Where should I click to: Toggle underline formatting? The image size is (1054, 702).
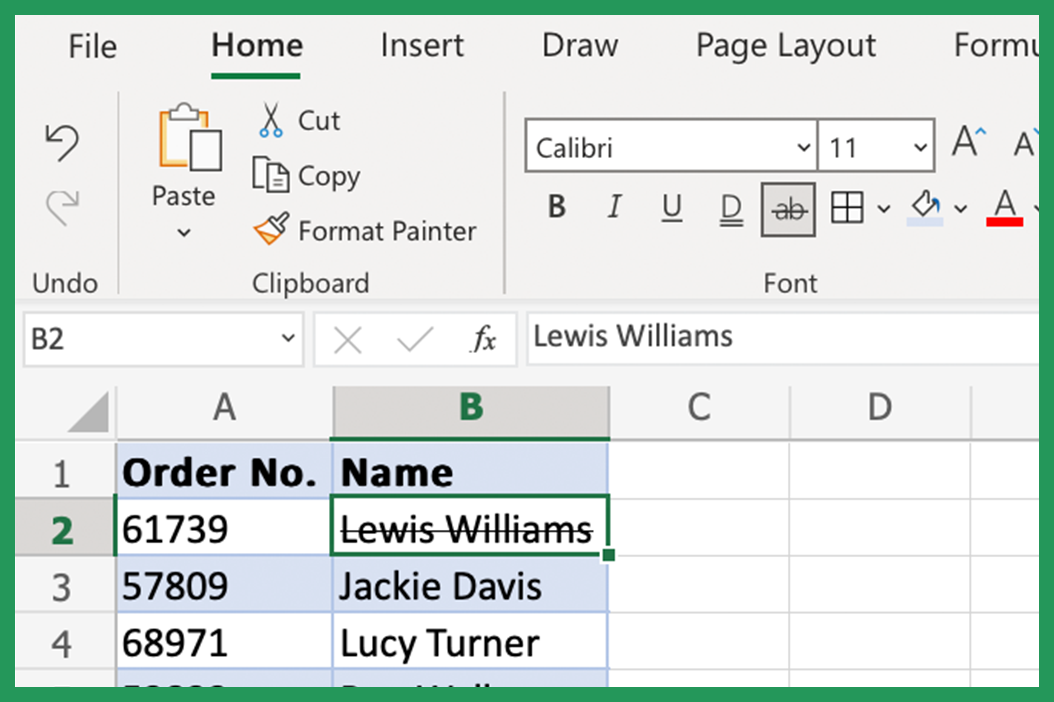pyautogui.click(x=672, y=208)
